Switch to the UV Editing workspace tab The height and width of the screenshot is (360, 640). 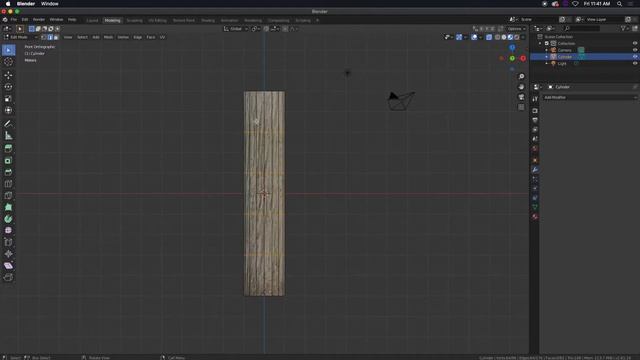tap(158, 20)
